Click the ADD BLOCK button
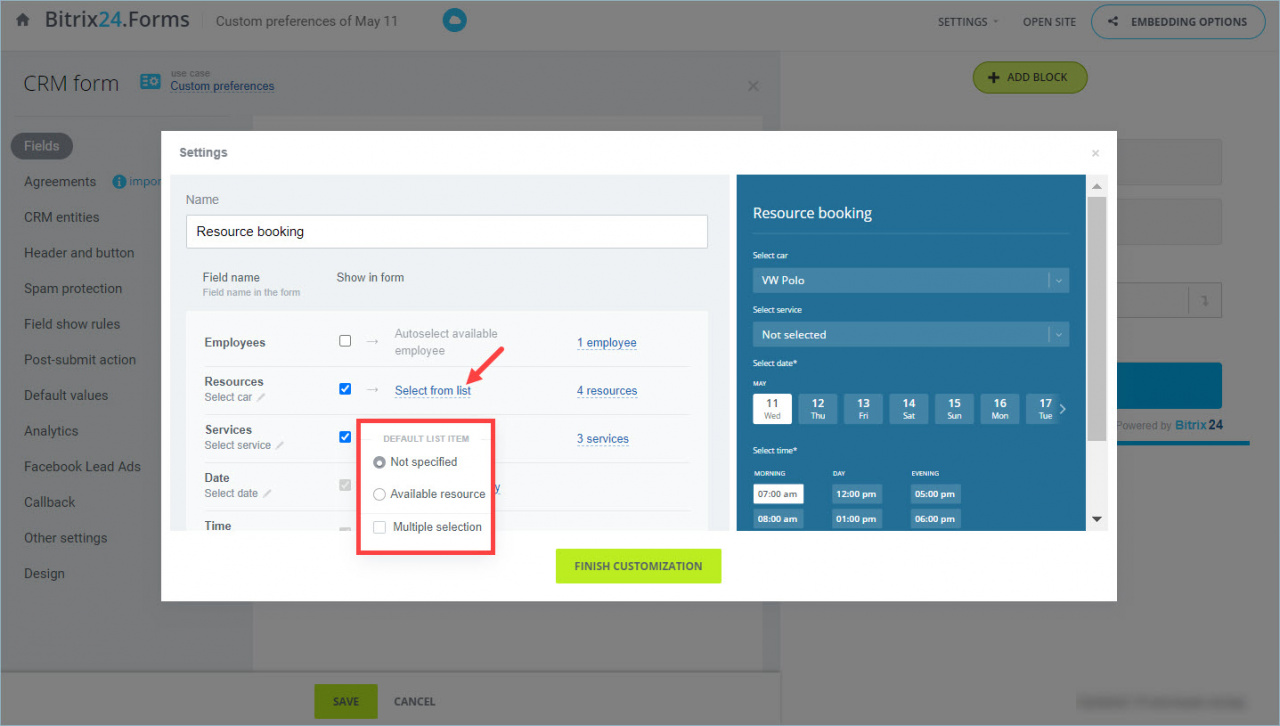This screenshot has width=1280, height=726. (x=1029, y=78)
